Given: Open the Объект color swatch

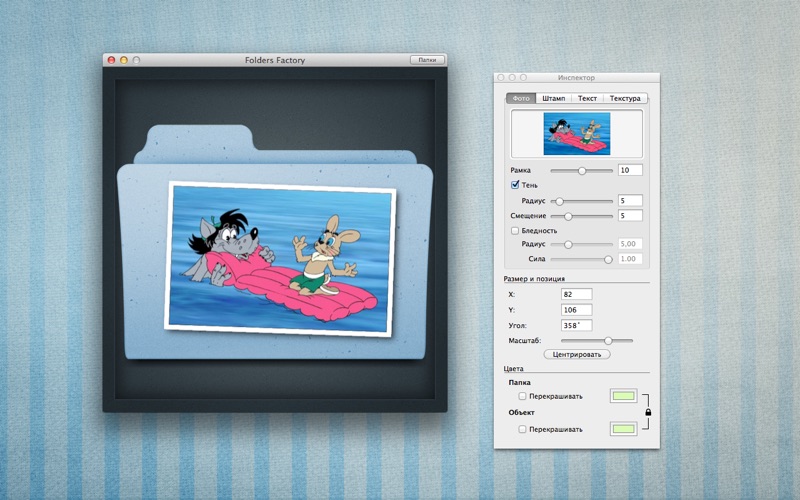Looking at the screenshot, I should click(x=623, y=429).
